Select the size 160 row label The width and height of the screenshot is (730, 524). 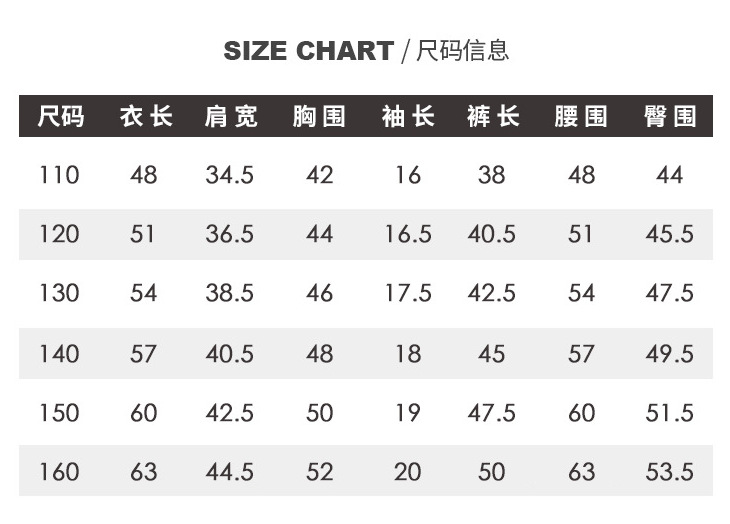point(59,471)
